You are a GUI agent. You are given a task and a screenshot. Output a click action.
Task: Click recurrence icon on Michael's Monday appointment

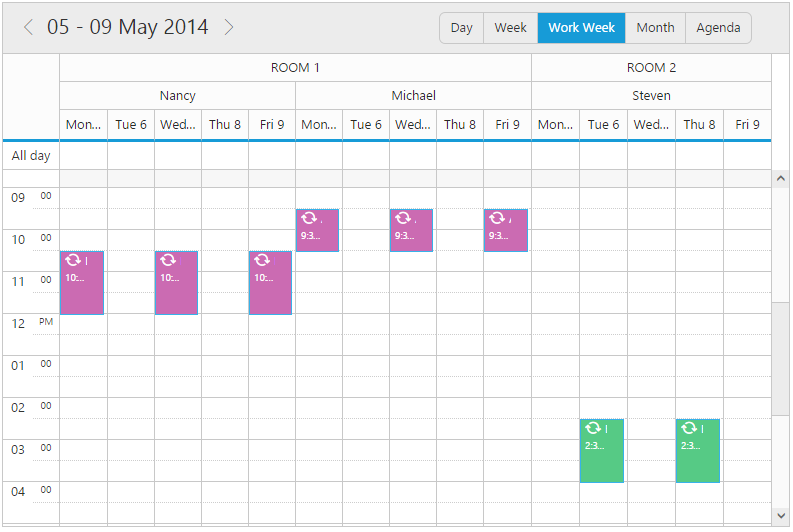click(x=308, y=218)
